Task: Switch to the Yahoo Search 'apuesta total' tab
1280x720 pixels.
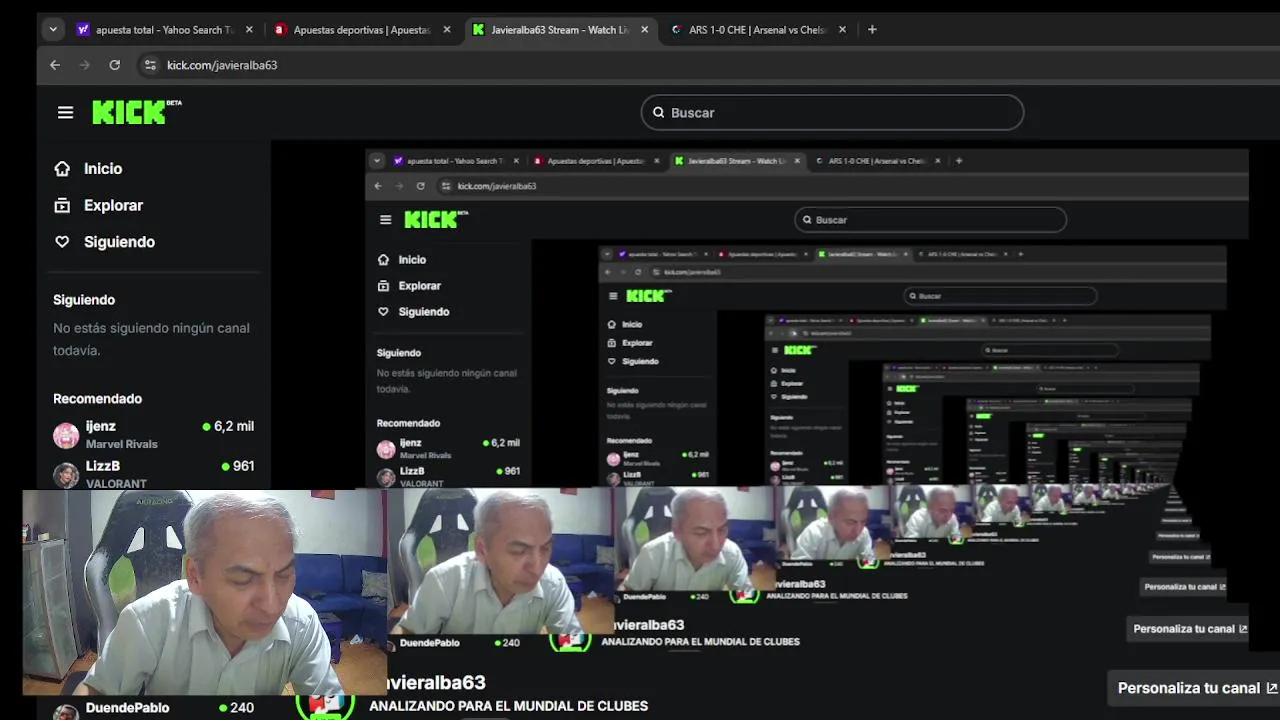Action: pos(166,30)
